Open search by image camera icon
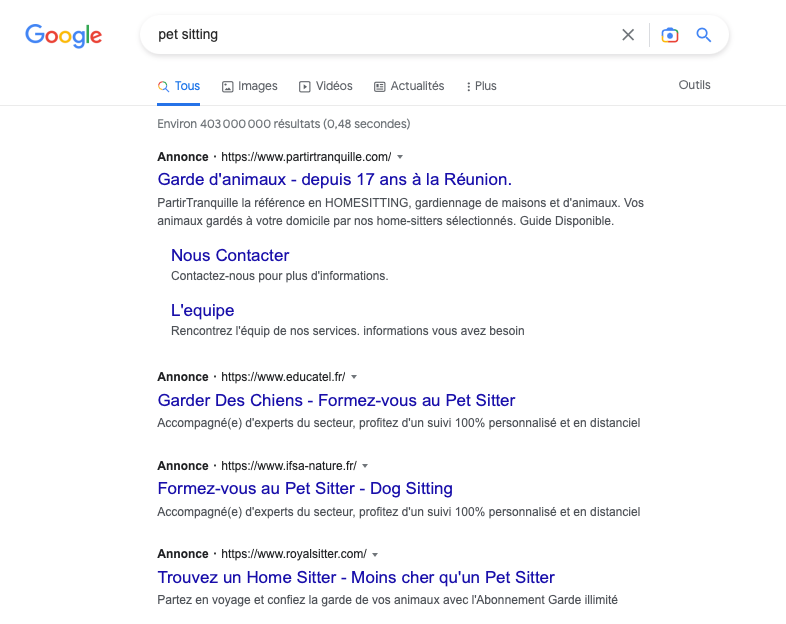The width and height of the screenshot is (786, 624). [x=670, y=35]
